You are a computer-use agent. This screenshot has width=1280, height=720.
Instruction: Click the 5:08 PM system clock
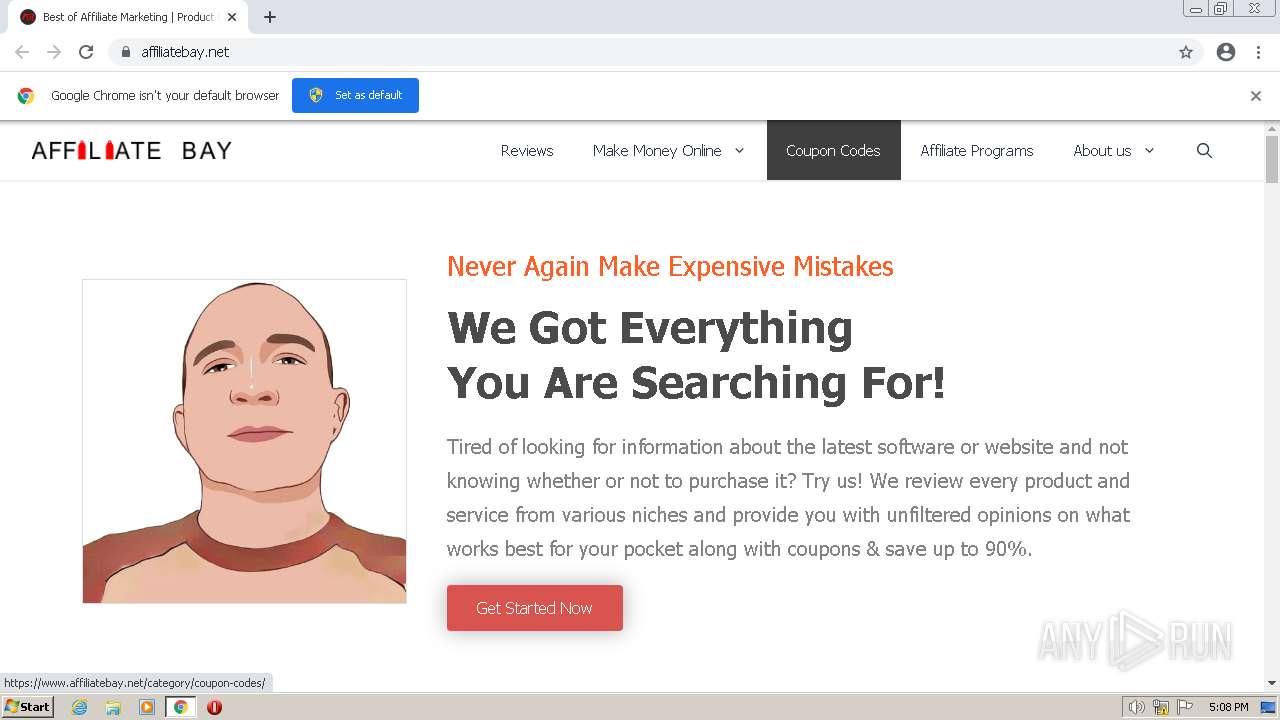(1228, 707)
